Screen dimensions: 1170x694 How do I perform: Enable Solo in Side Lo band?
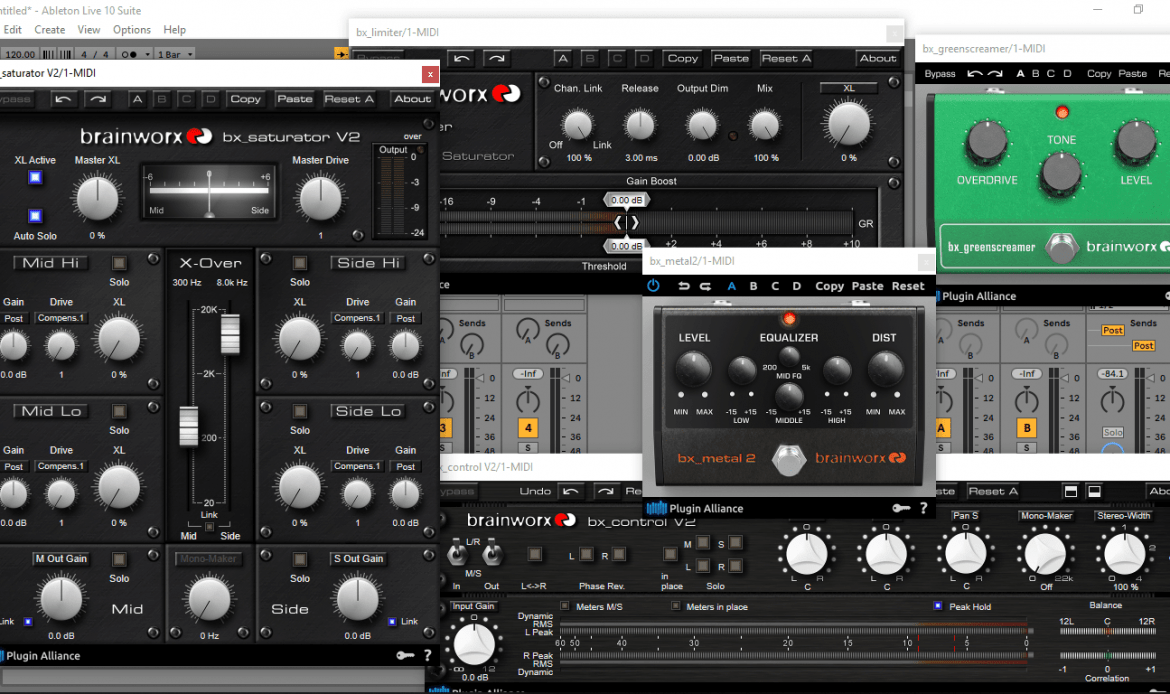coord(299,411)
